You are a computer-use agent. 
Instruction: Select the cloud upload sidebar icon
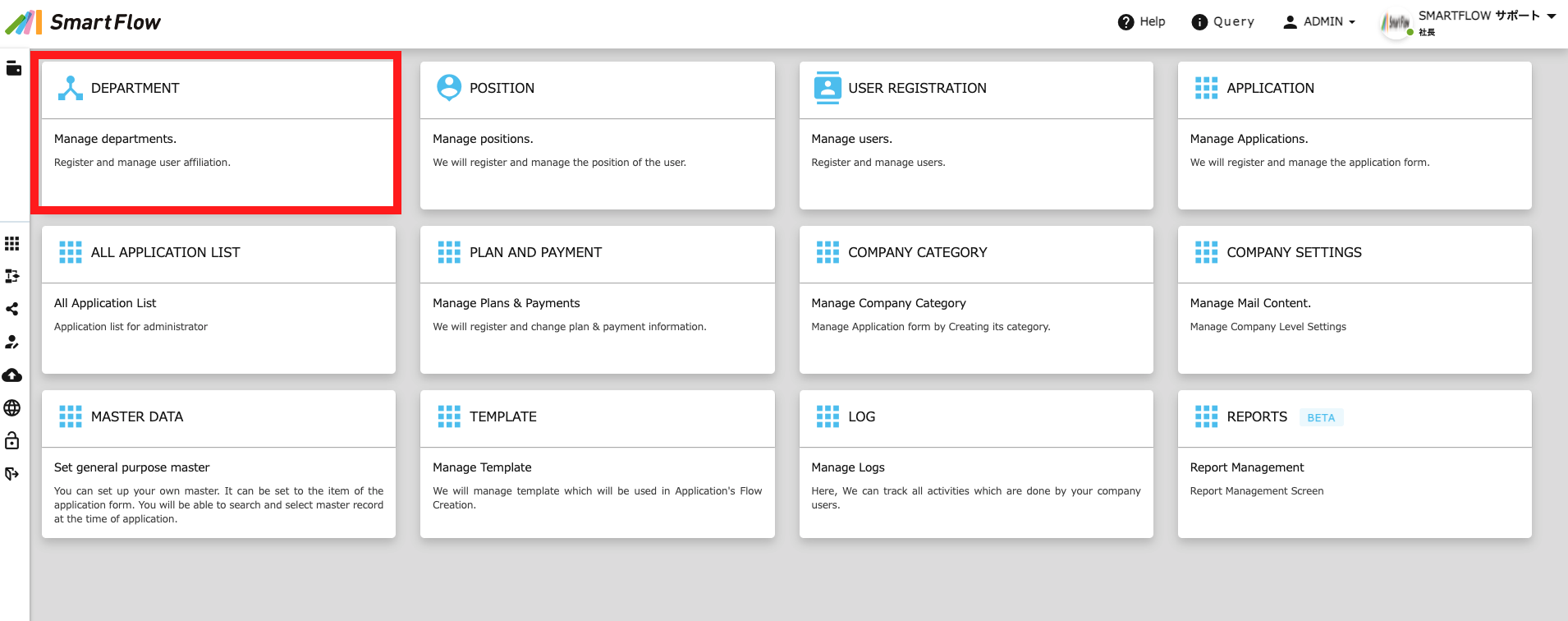point(12,375)
